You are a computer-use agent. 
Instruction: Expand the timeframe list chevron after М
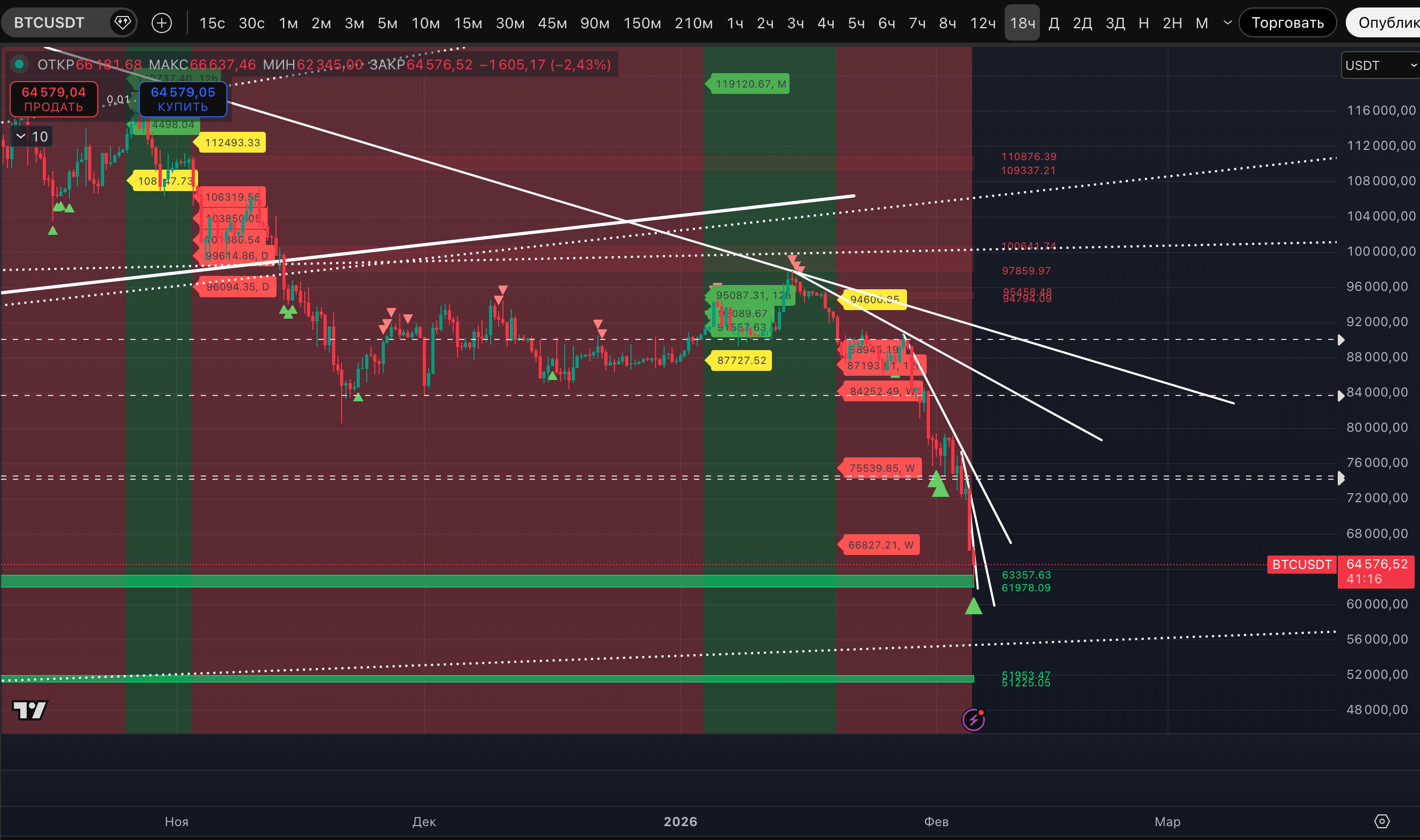coord(1227,22)
